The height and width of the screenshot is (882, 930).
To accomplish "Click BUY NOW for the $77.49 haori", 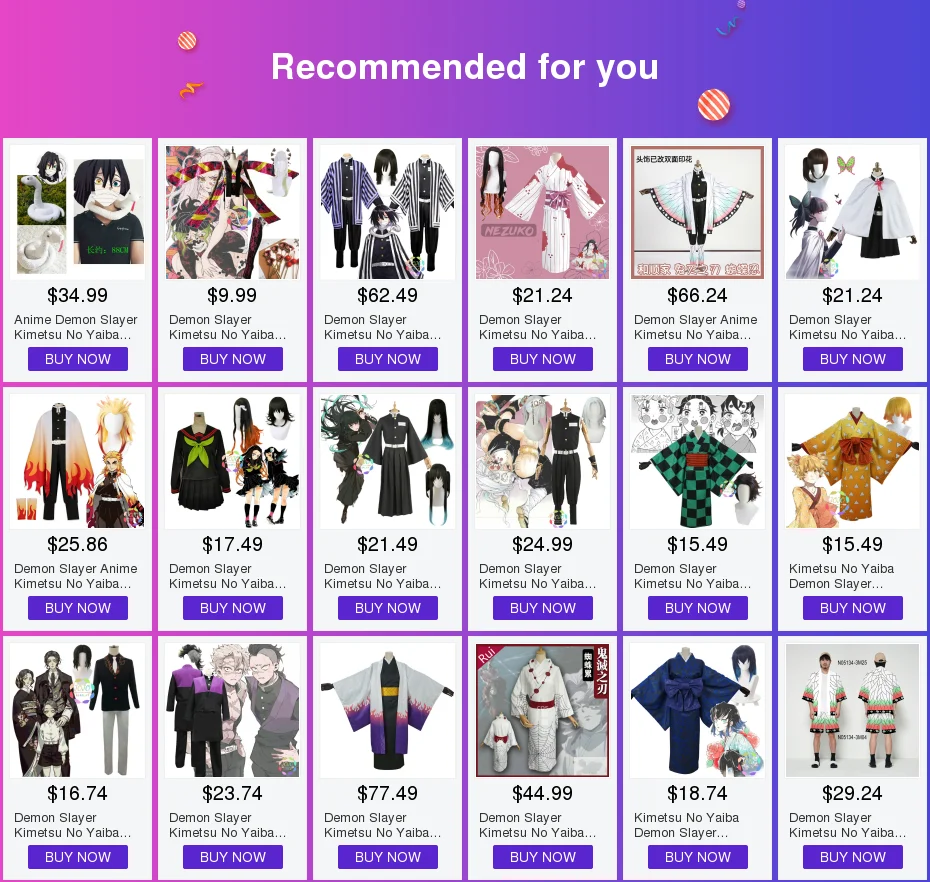I will [388, 857].
